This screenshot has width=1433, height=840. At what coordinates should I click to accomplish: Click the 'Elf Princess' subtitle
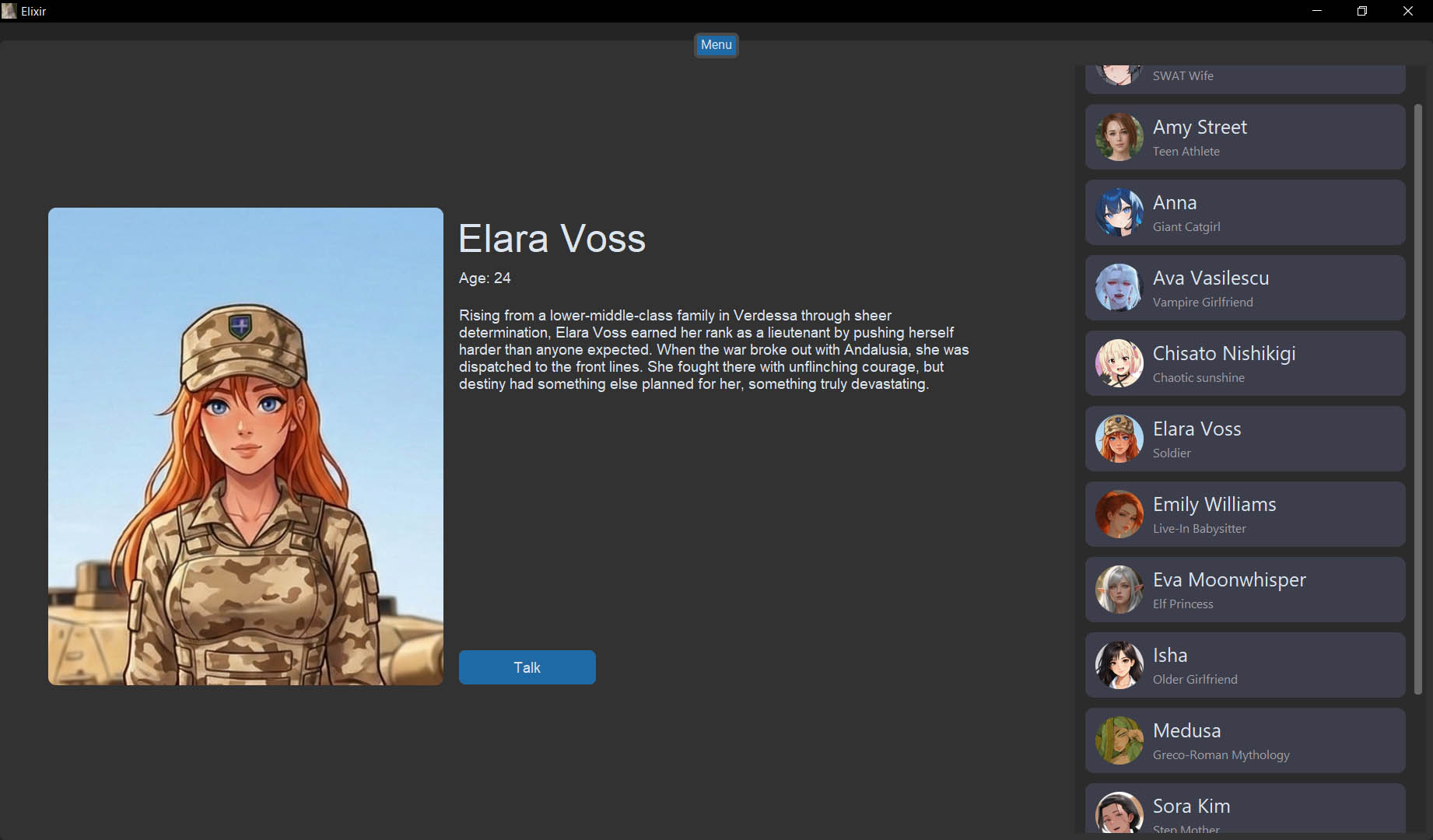pyautogui.click(x=1182, y=604)
